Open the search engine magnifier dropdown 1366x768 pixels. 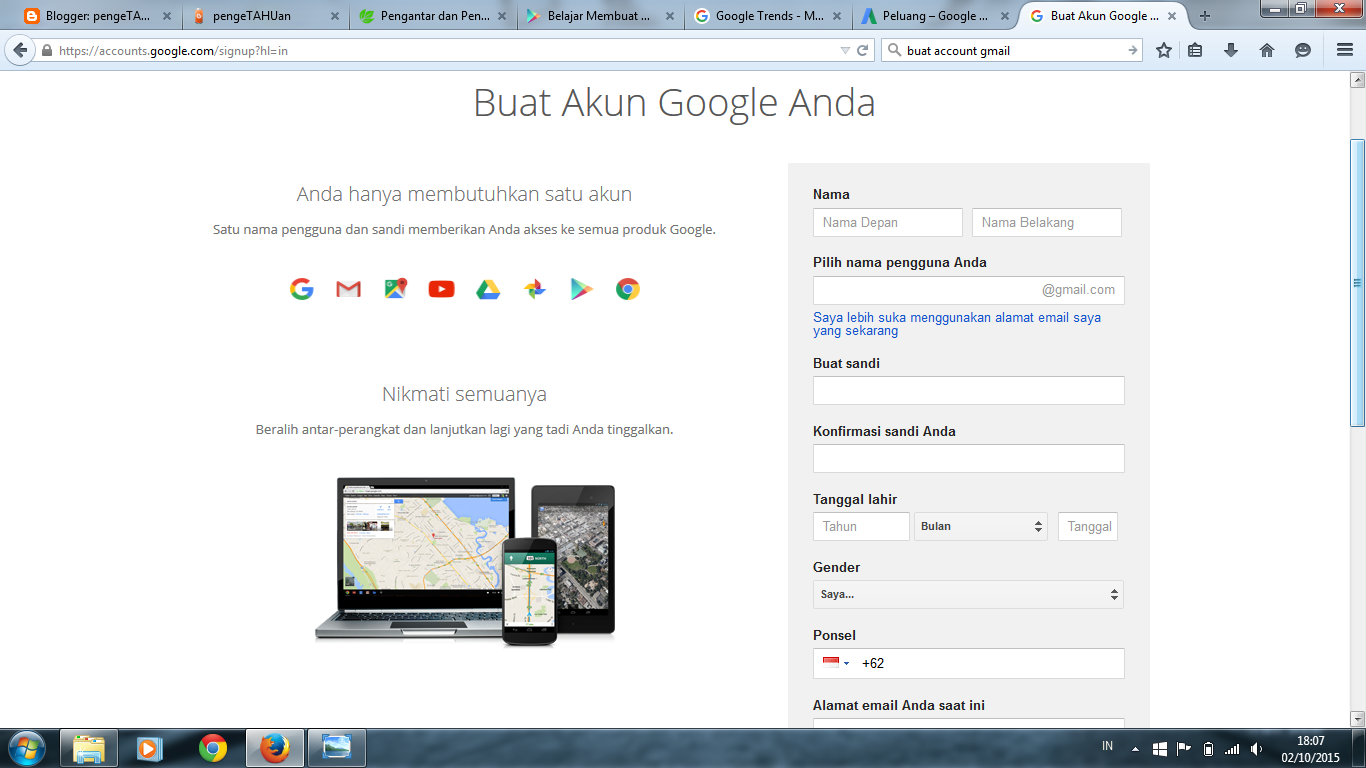coord(894,50)
